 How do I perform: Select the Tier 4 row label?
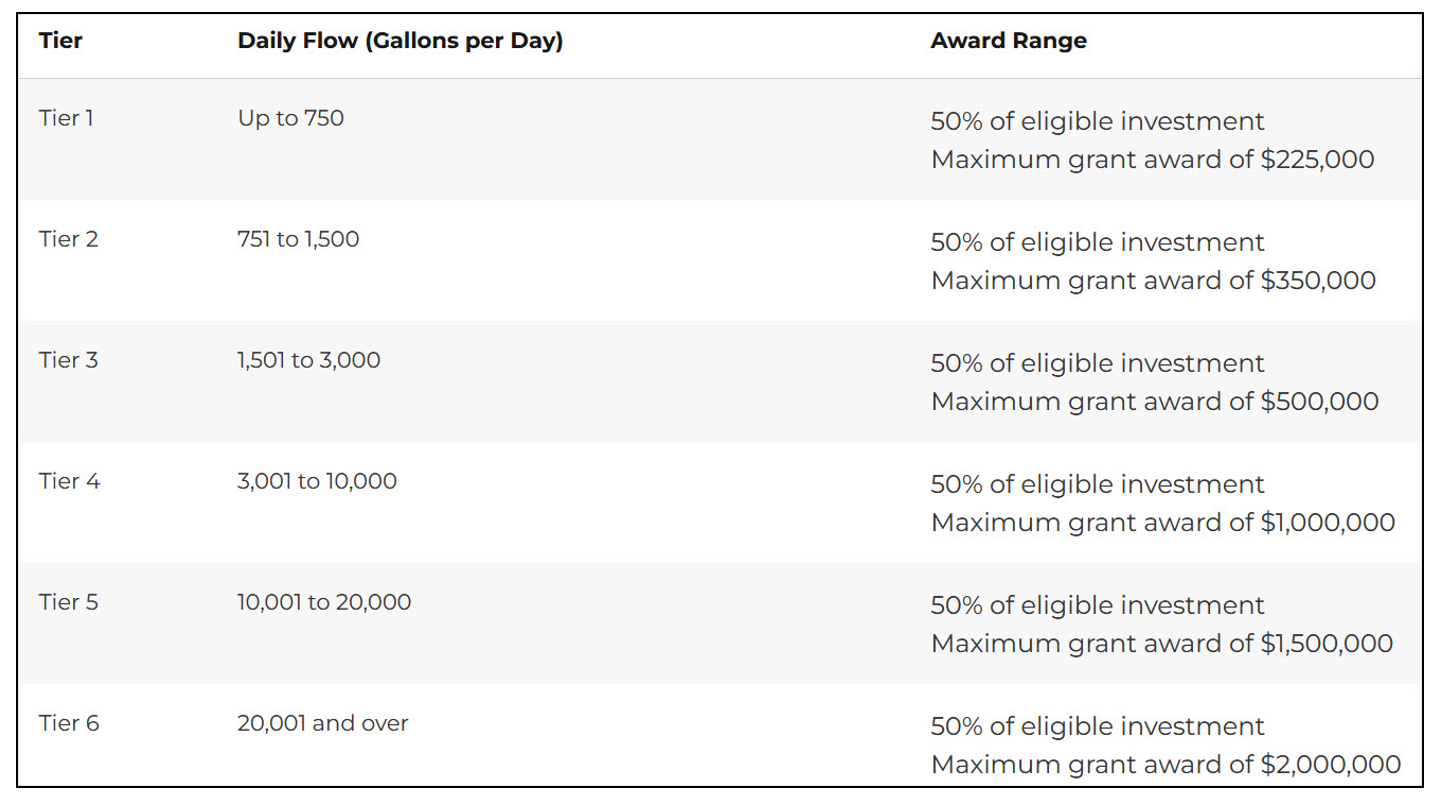[x=69, y=481]
